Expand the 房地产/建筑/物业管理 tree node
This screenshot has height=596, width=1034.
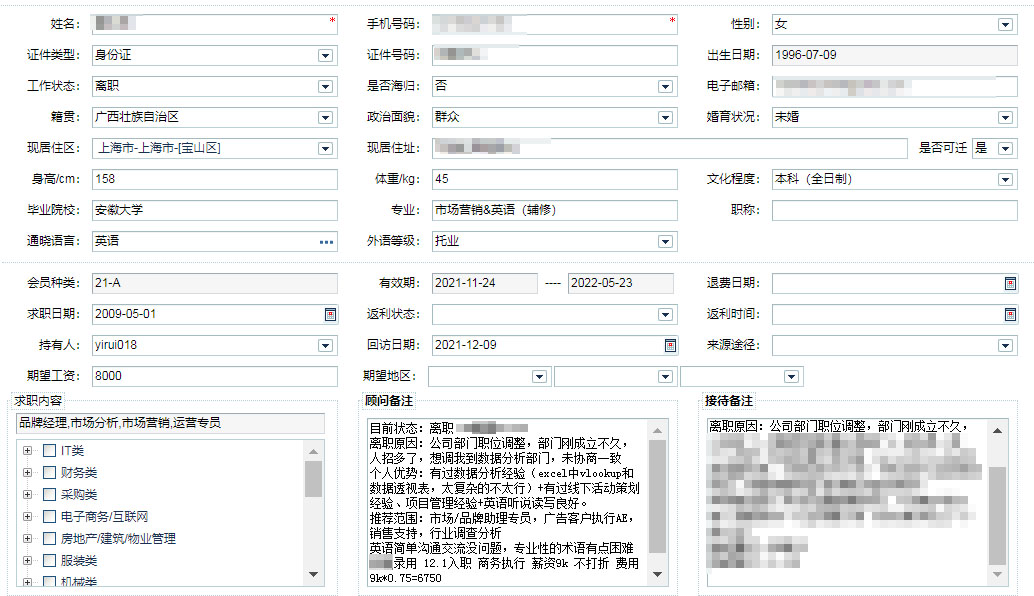(27, 539)
